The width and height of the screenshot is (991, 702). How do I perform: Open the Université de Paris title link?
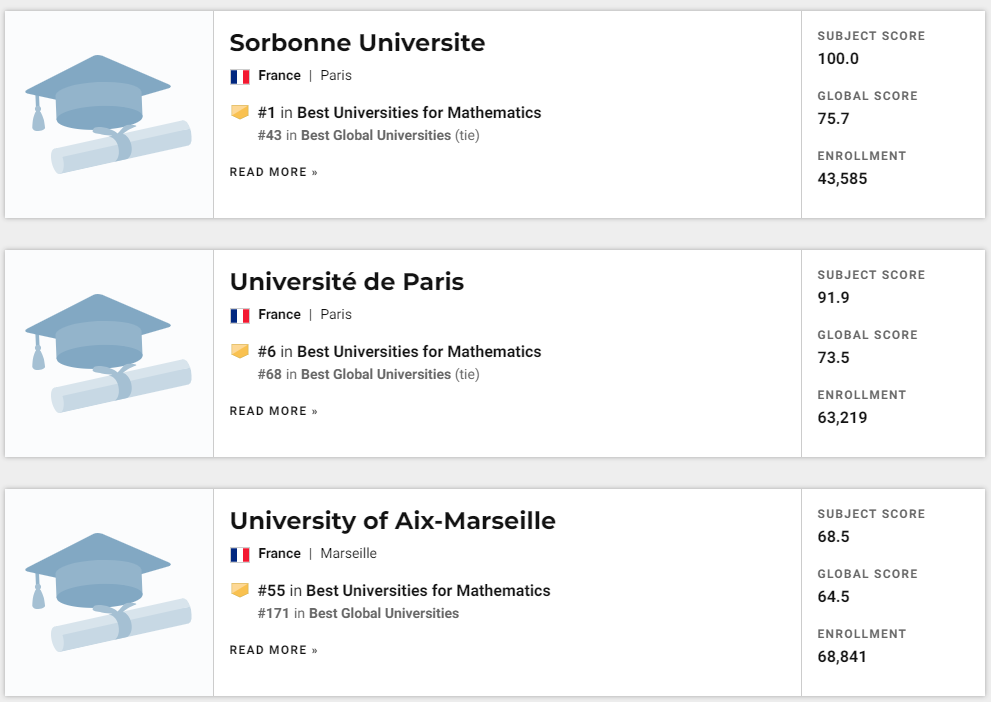[346, 282]
